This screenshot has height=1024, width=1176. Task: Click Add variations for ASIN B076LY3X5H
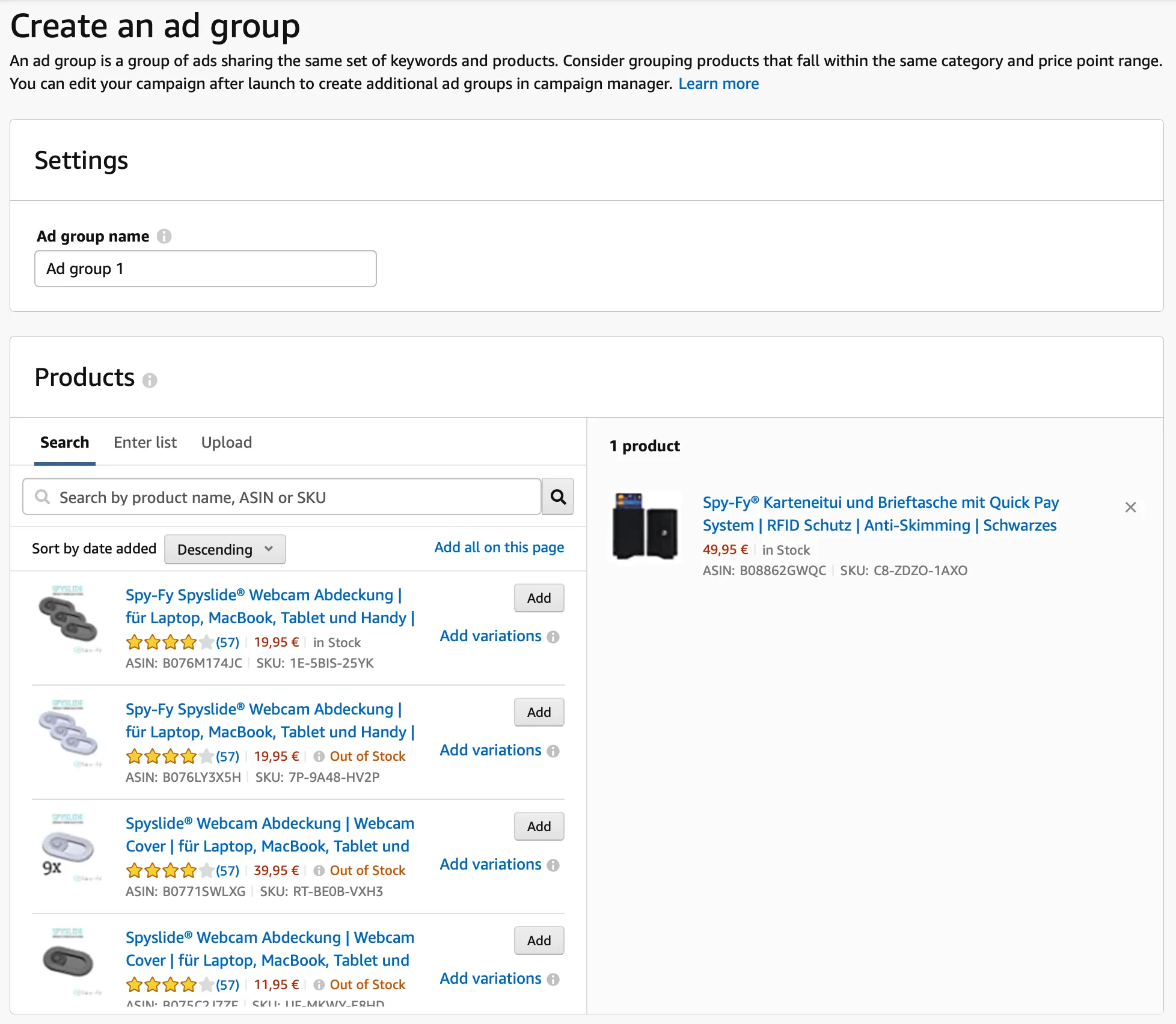tap(491, 750)
